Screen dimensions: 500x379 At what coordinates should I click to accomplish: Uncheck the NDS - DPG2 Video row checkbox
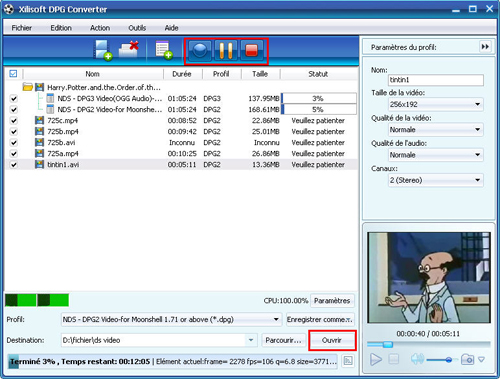(x=14, y=110)
